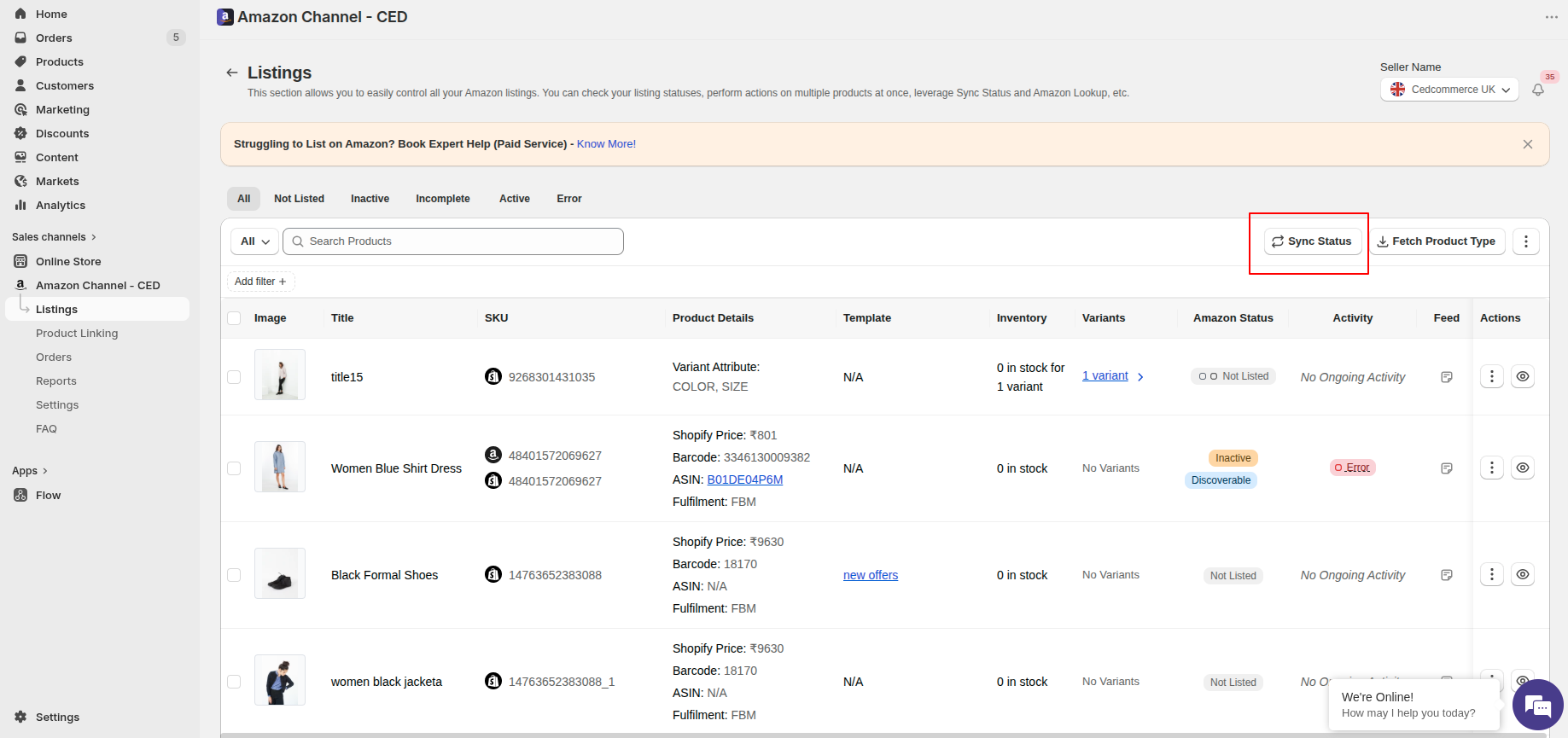Select all listings with header checkbox
Image resolution: width=1568 pixels, height=738 pixels.
click(234, 318)
